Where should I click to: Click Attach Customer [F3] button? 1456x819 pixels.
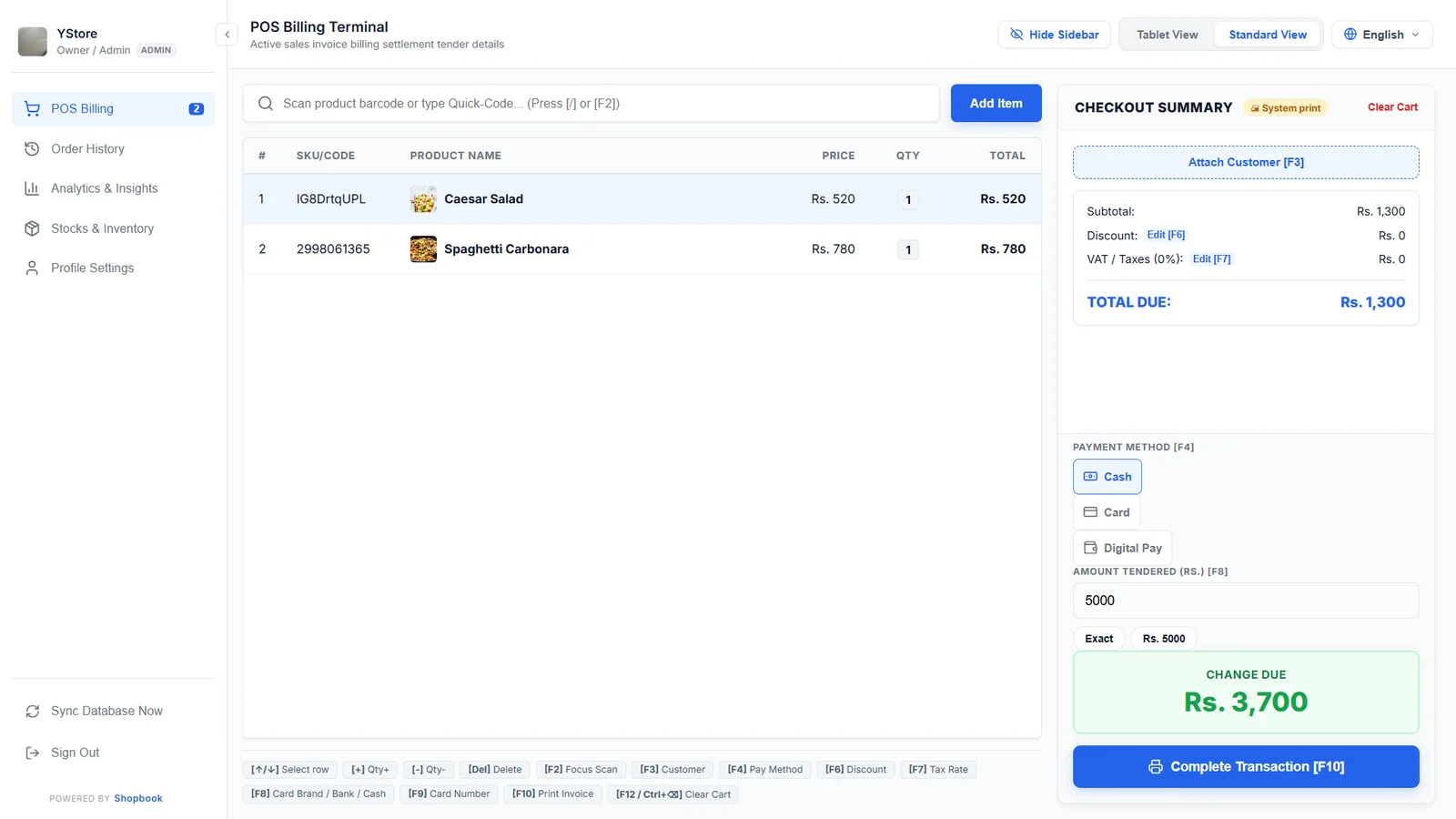click(1246, 162)
